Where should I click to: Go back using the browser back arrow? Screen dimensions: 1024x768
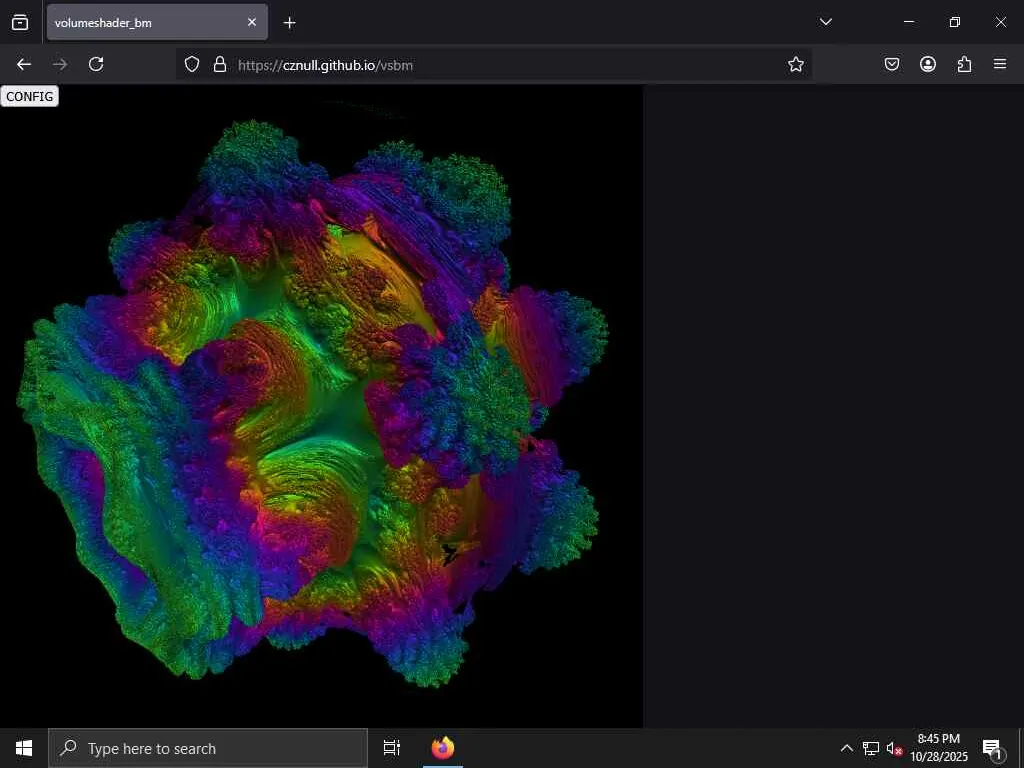(24, 64)
